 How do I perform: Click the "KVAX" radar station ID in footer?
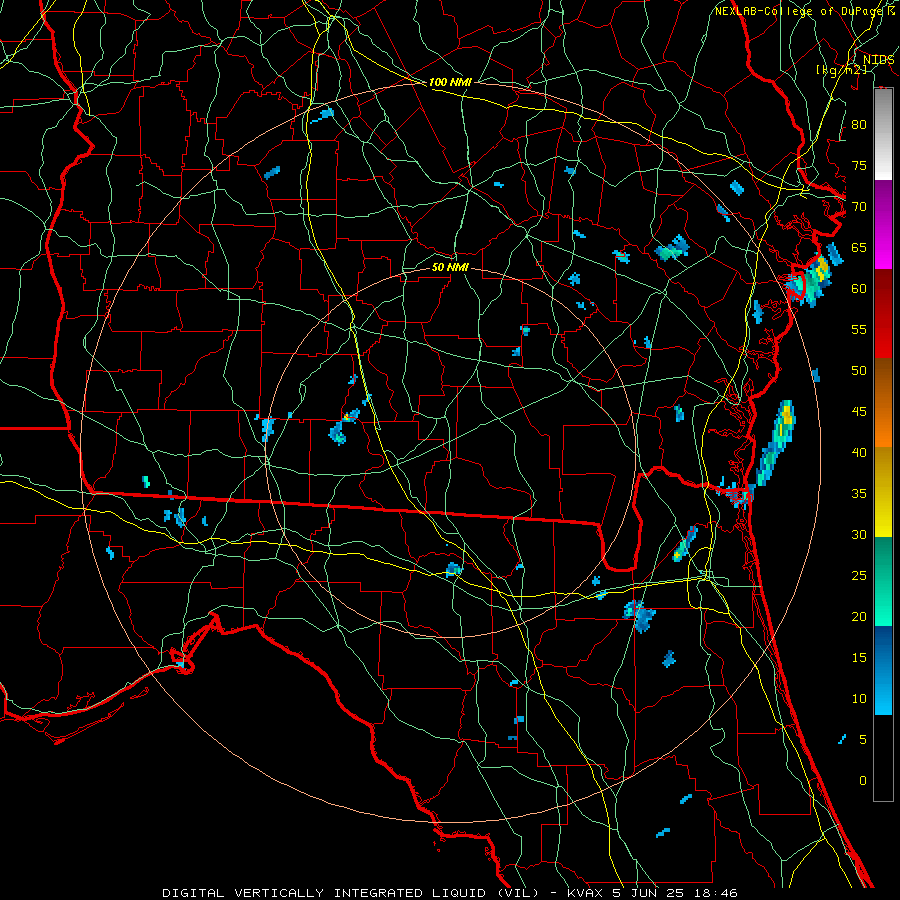coord(585,893)
